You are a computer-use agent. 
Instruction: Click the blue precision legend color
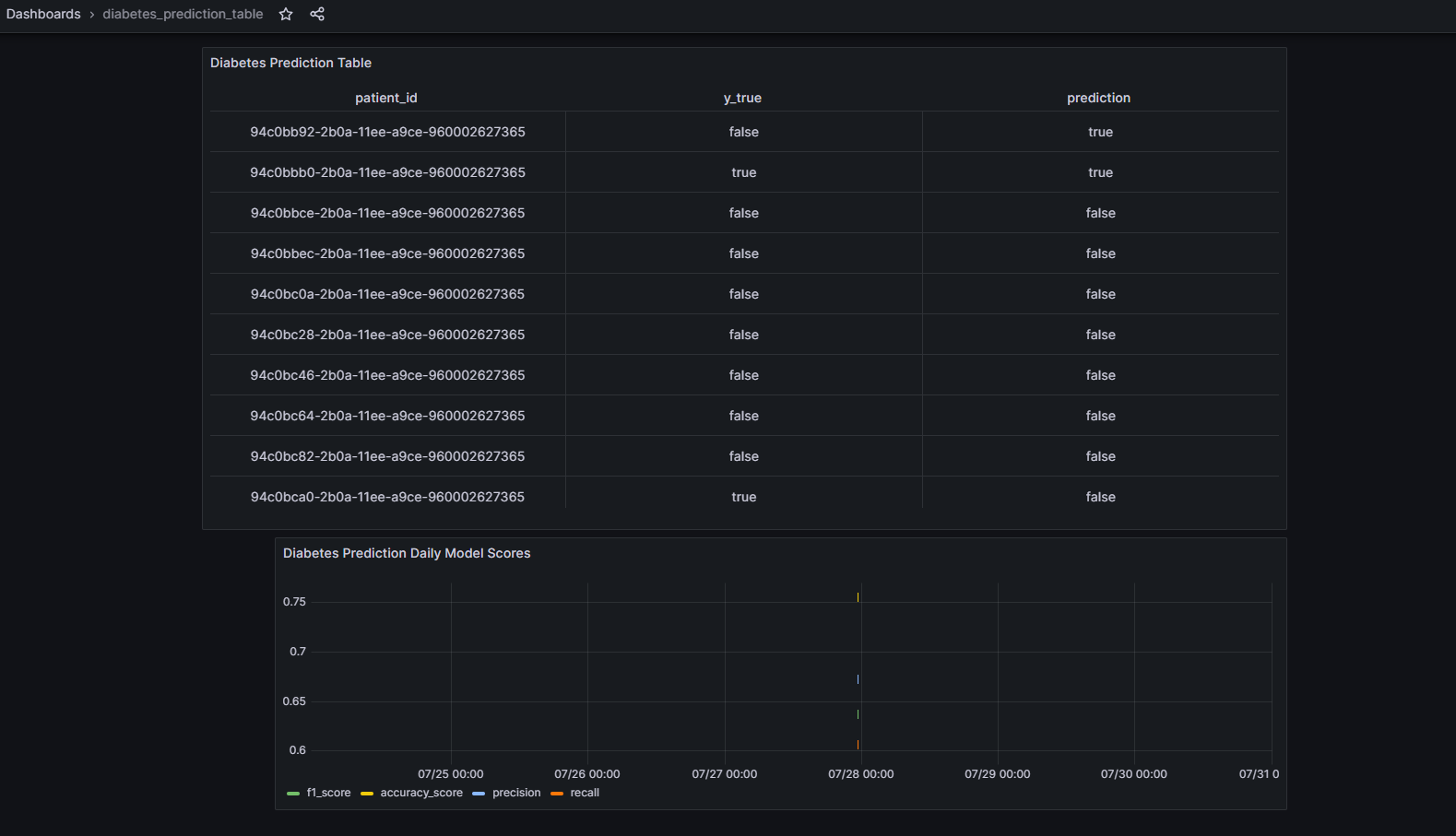479,794
